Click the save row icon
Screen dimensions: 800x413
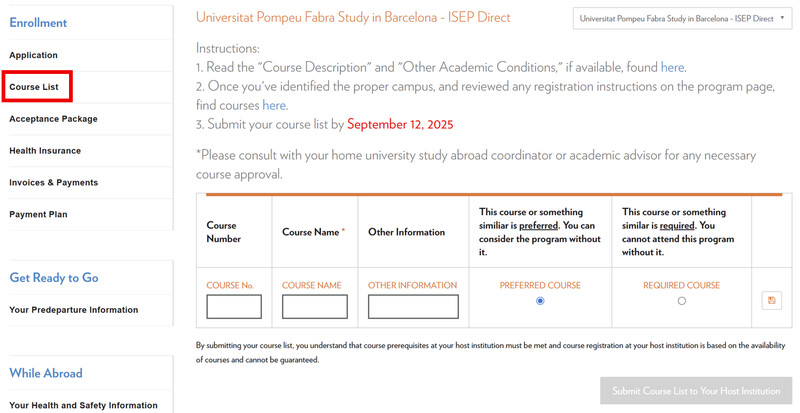pos(771,300)
